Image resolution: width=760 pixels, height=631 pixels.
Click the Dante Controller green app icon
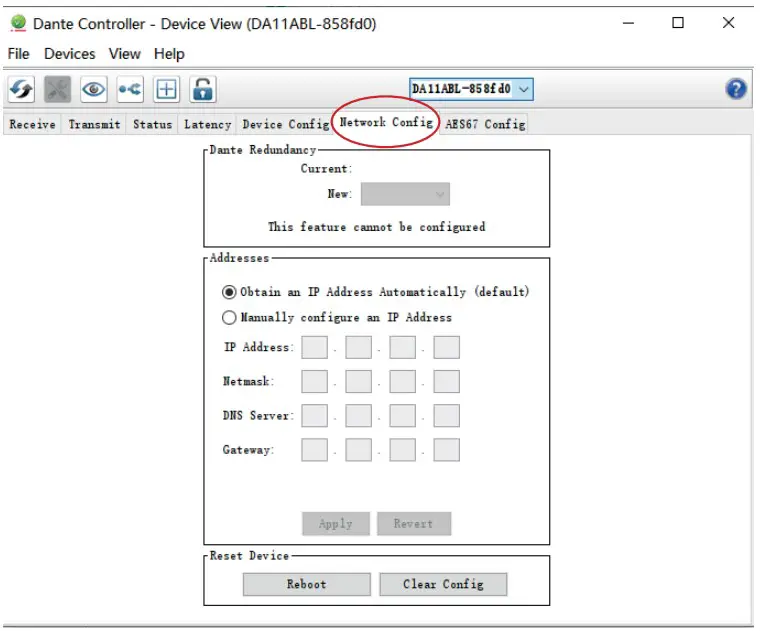18,23
